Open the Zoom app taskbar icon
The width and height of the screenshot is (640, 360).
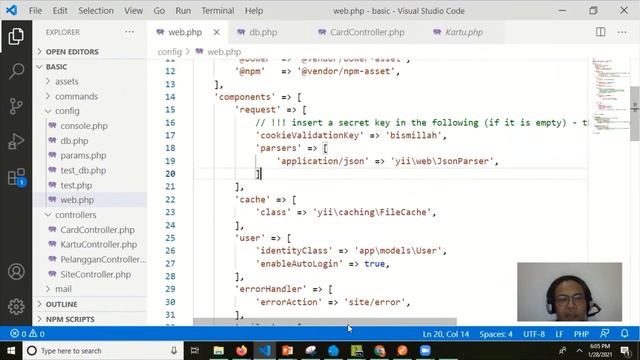pyautogui.click(x=425, y=351)
